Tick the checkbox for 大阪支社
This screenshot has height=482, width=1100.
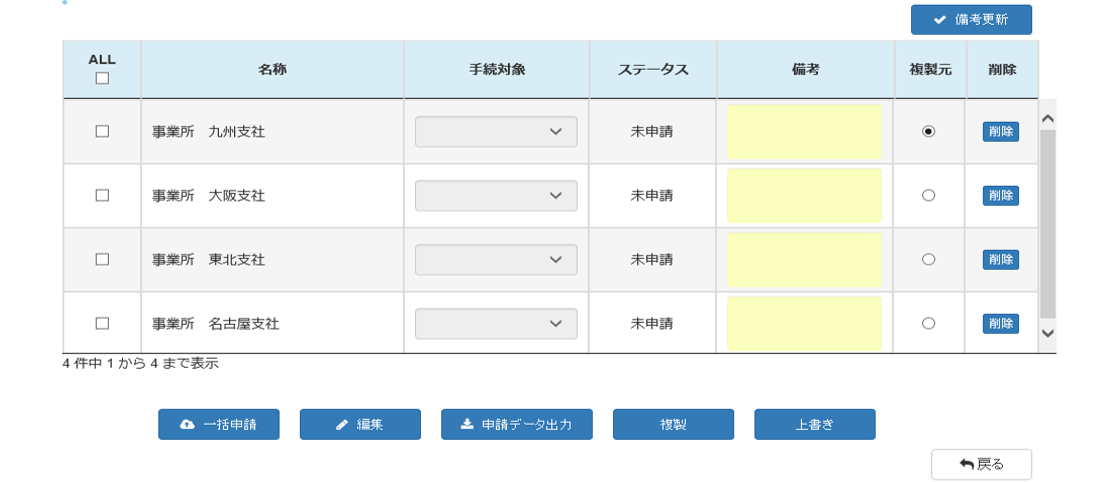[102, 196]
